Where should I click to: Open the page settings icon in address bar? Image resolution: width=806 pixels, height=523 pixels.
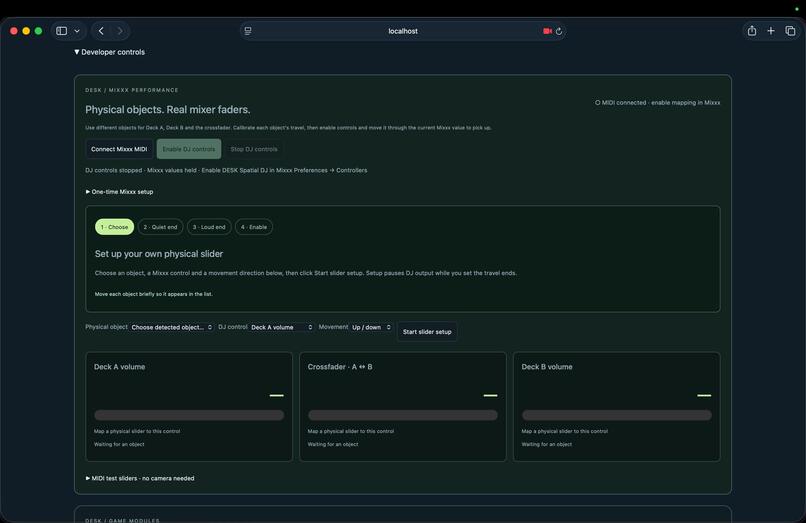coord(248,31)
